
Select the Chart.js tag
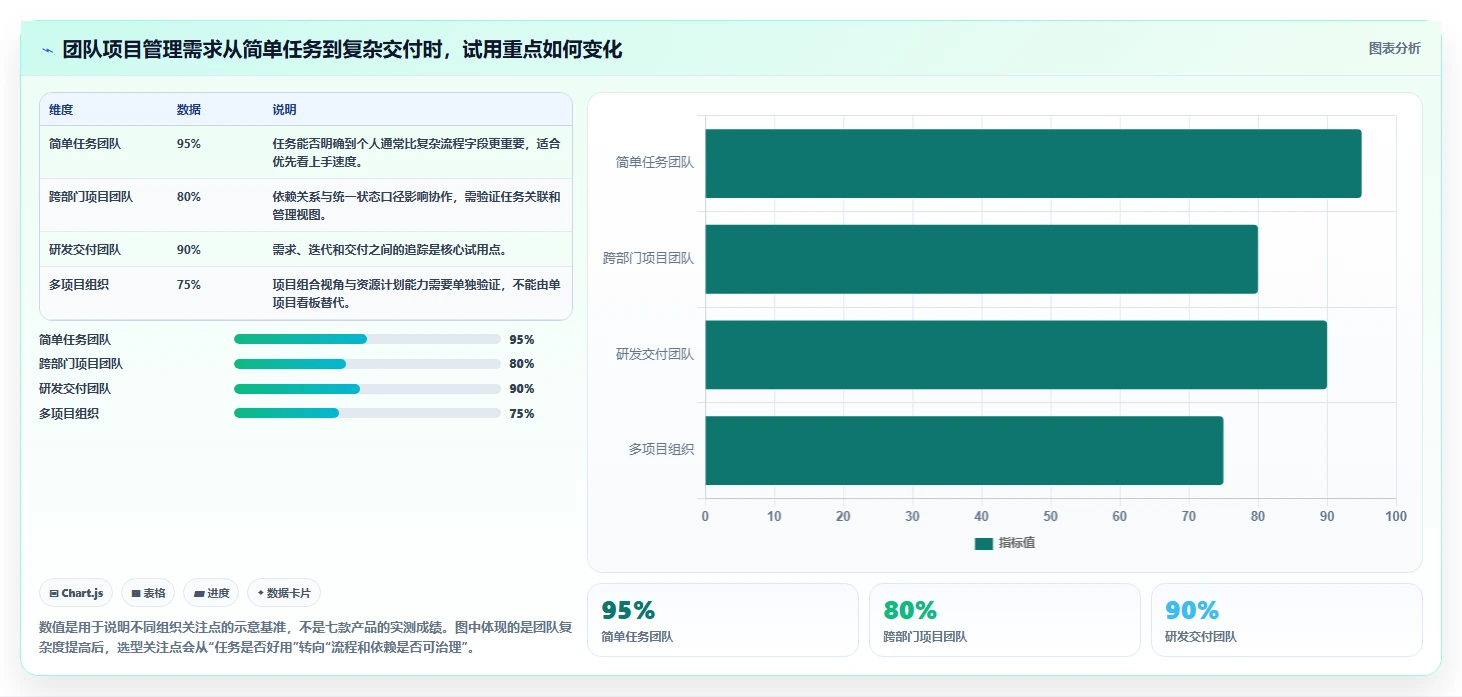[x=76, y=593]
